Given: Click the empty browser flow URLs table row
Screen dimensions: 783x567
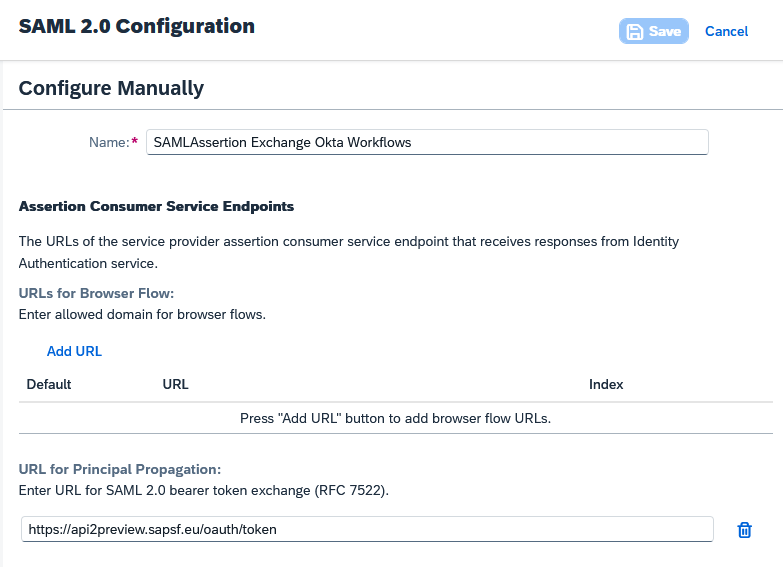Looking at the screenshot, I should [396, 418].
